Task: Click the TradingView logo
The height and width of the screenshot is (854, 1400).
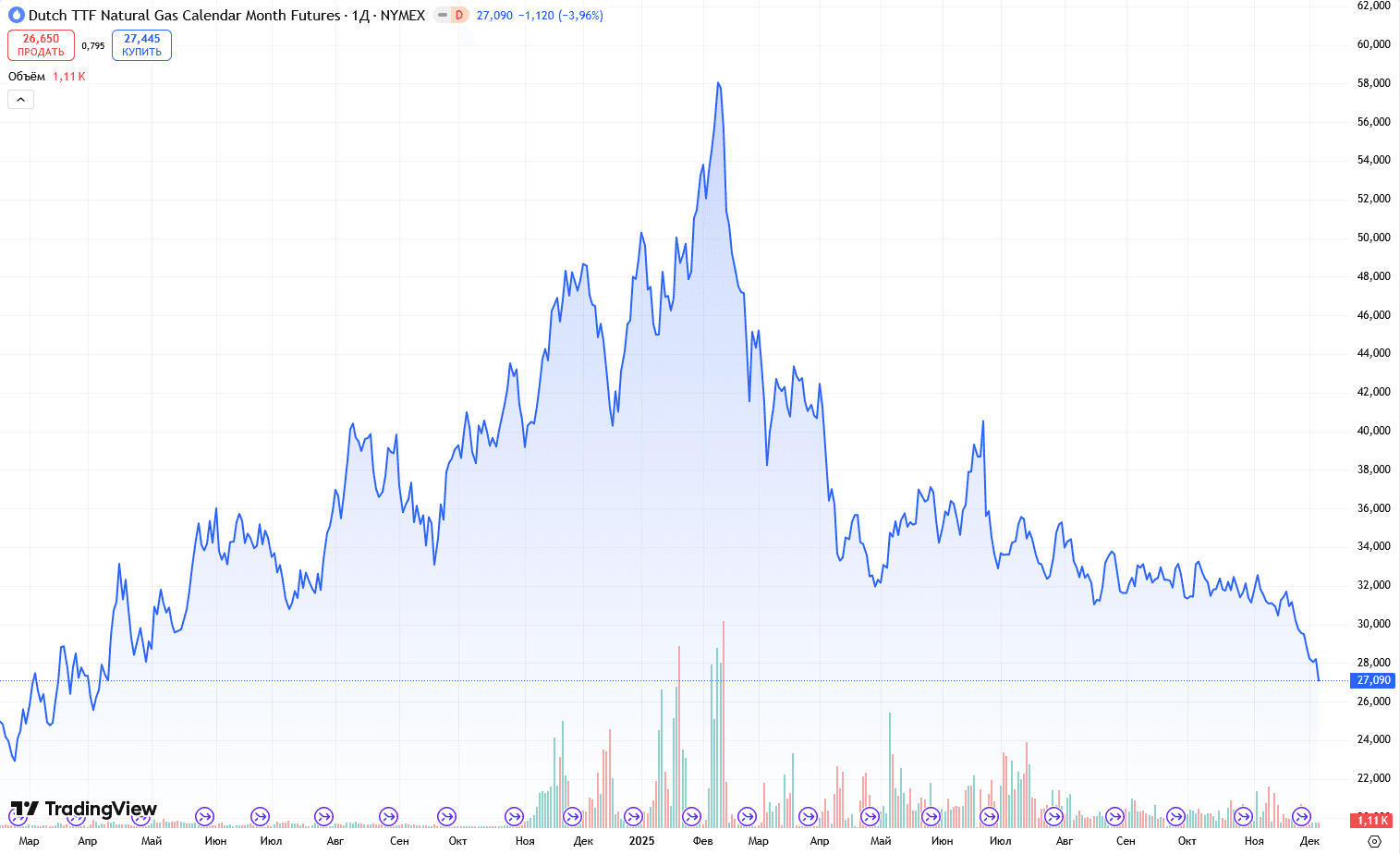Action: coord(83,810)
